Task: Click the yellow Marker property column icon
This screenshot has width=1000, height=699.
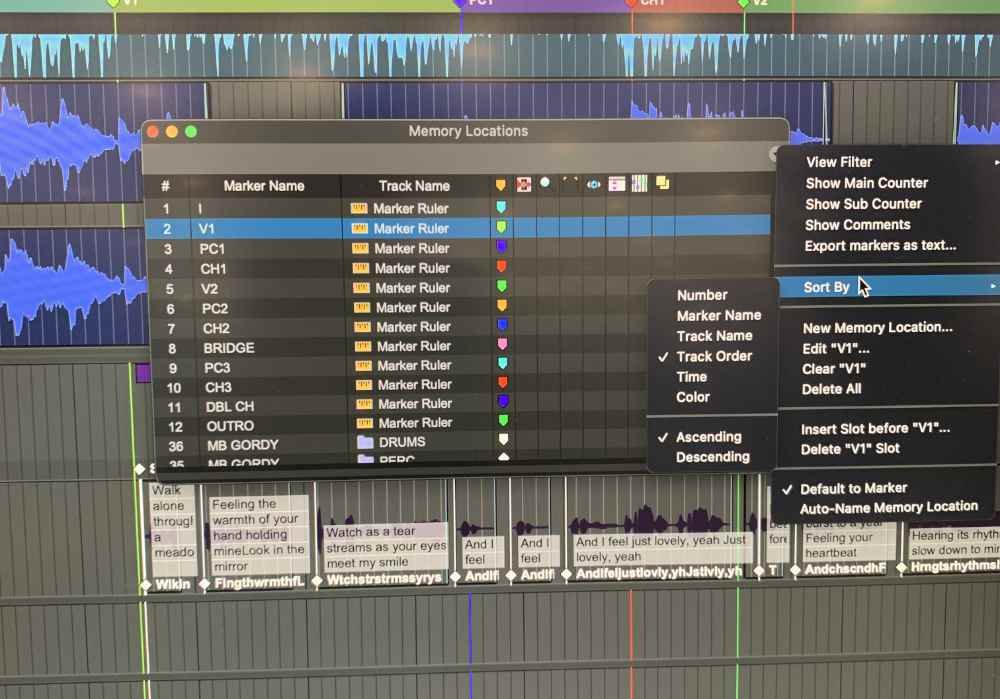Action: pos(501,183)
